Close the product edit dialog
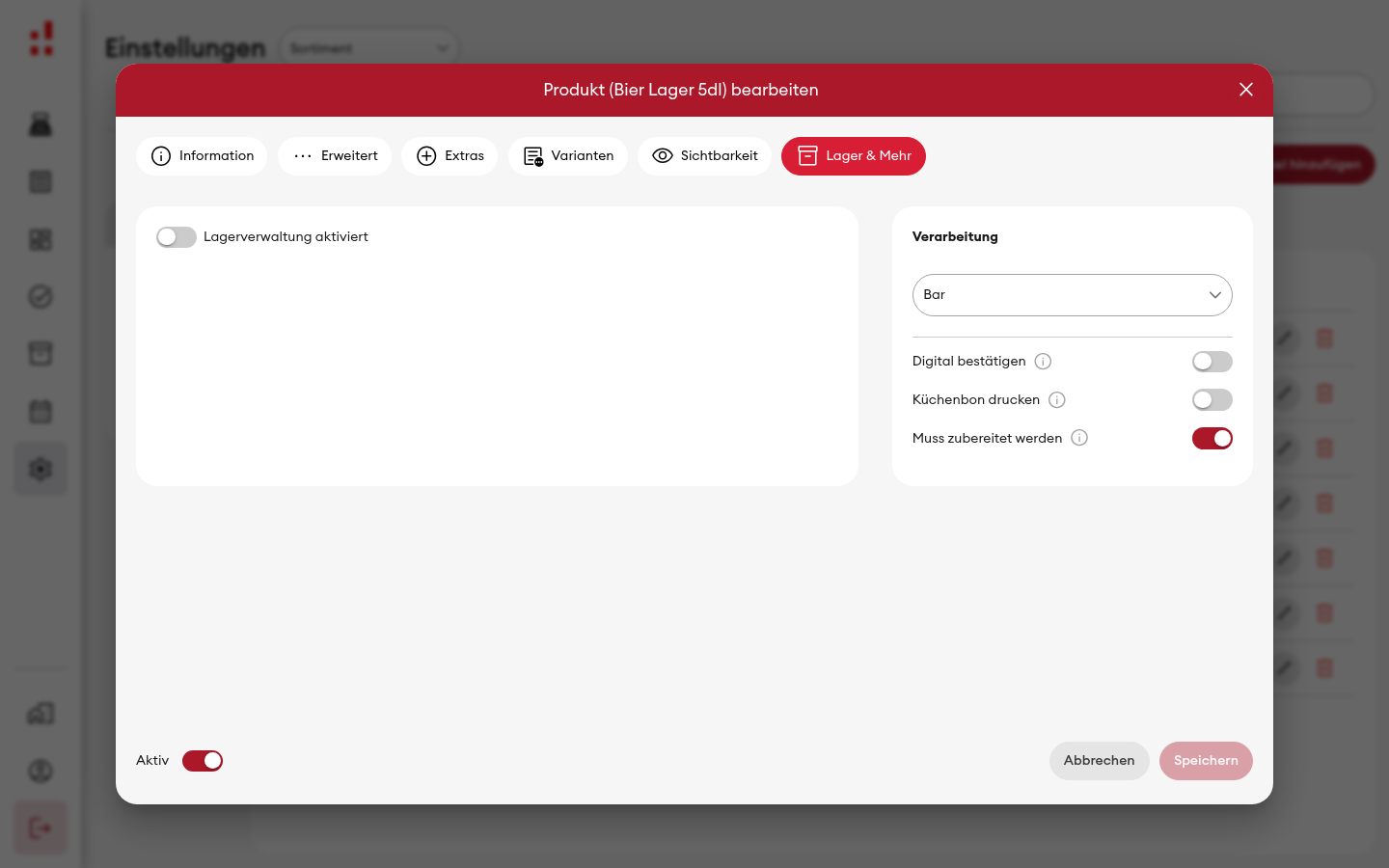Screen dimensions: 1389x868 tap(1246, 90)
